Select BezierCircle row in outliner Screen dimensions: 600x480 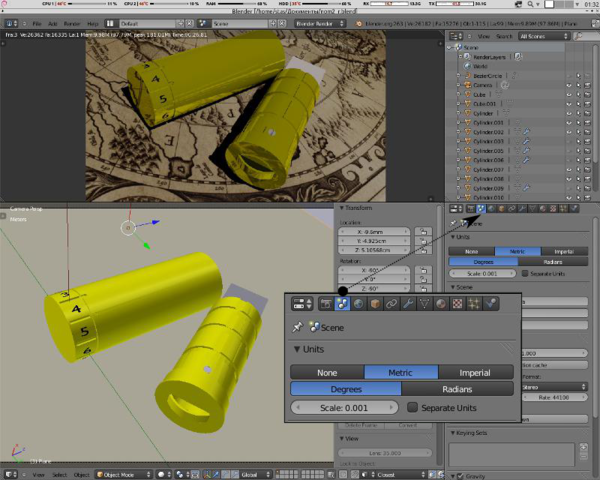coord(507,75)
